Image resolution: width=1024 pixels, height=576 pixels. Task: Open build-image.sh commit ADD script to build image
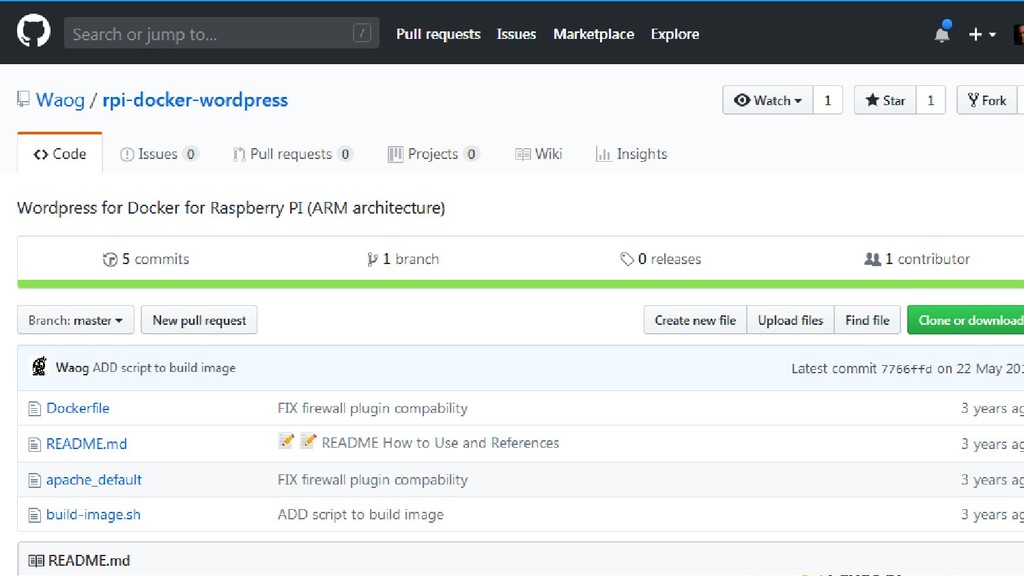point(360,515)
